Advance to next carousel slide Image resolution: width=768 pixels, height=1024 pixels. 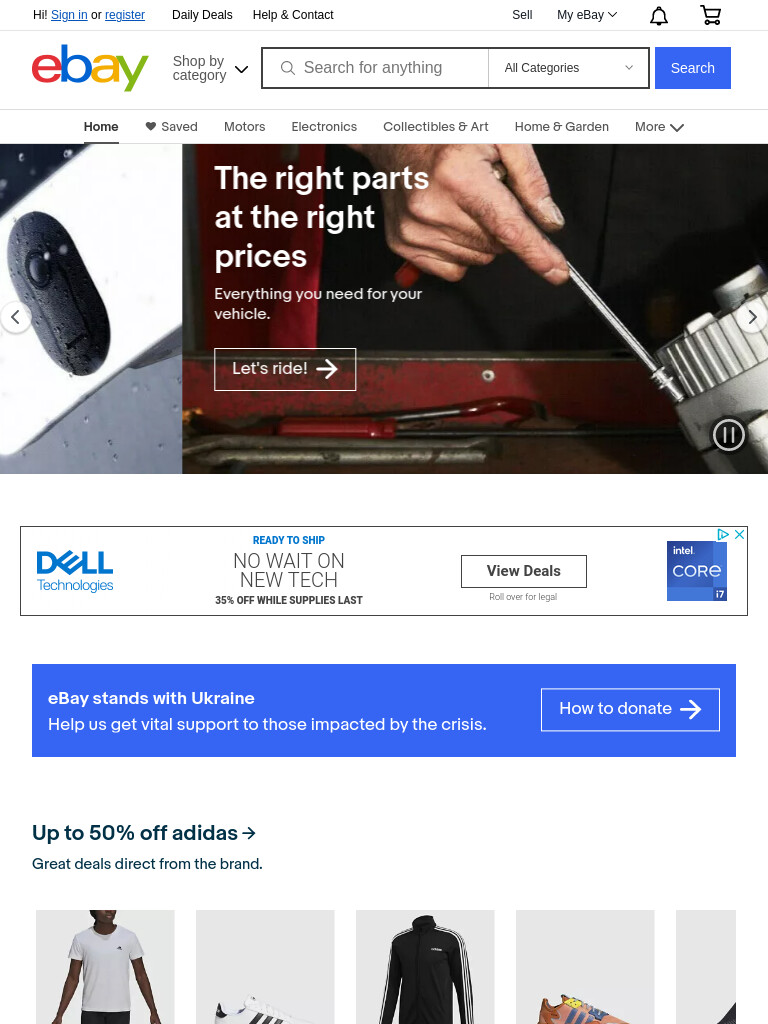click(752, 317)
